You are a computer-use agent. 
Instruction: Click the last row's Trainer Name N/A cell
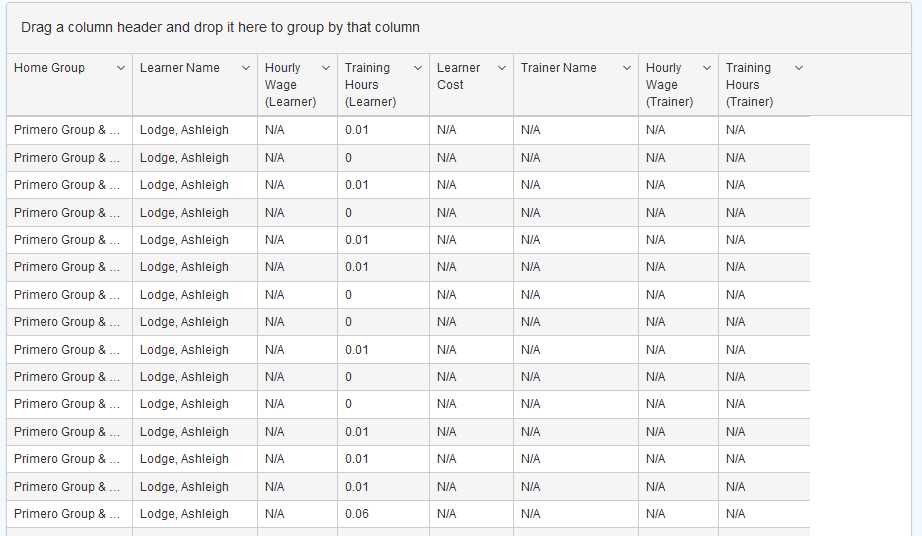[530, 514]
